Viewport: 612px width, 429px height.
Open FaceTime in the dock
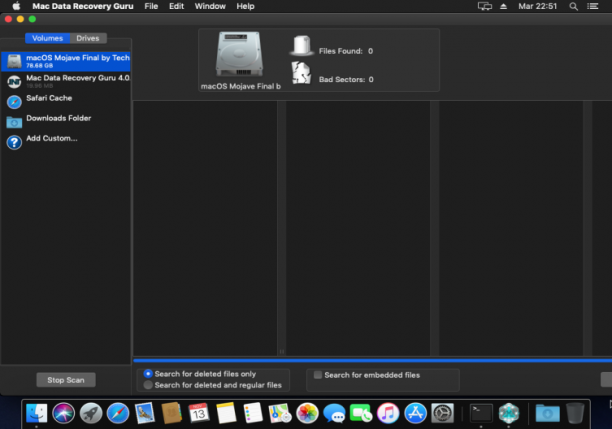[x=361, y=413]
